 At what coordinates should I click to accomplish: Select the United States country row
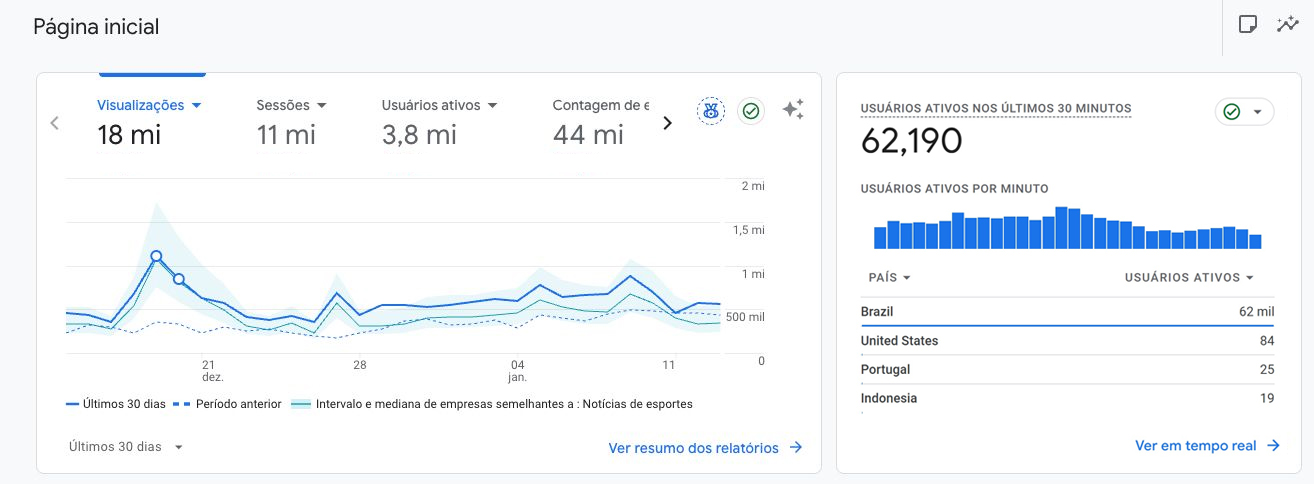(x=1067, y=341)
